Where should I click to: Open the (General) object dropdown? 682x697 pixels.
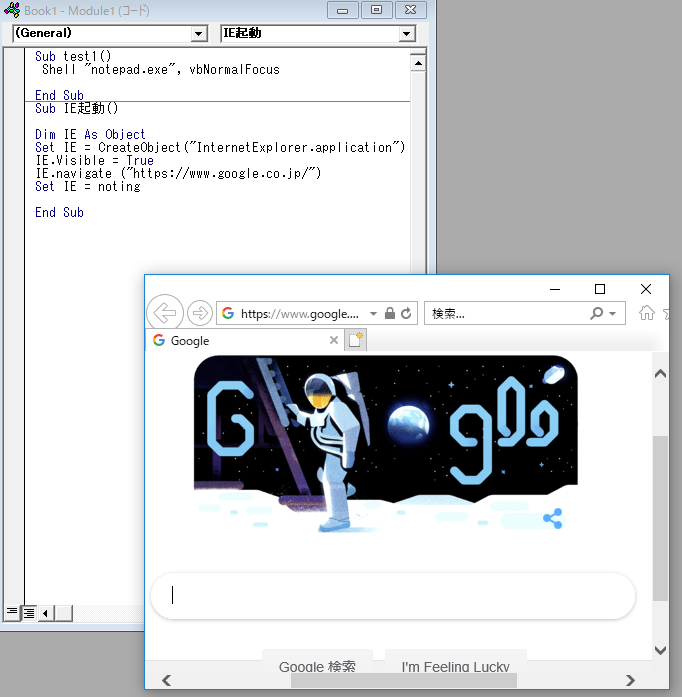tap(199, 34)
